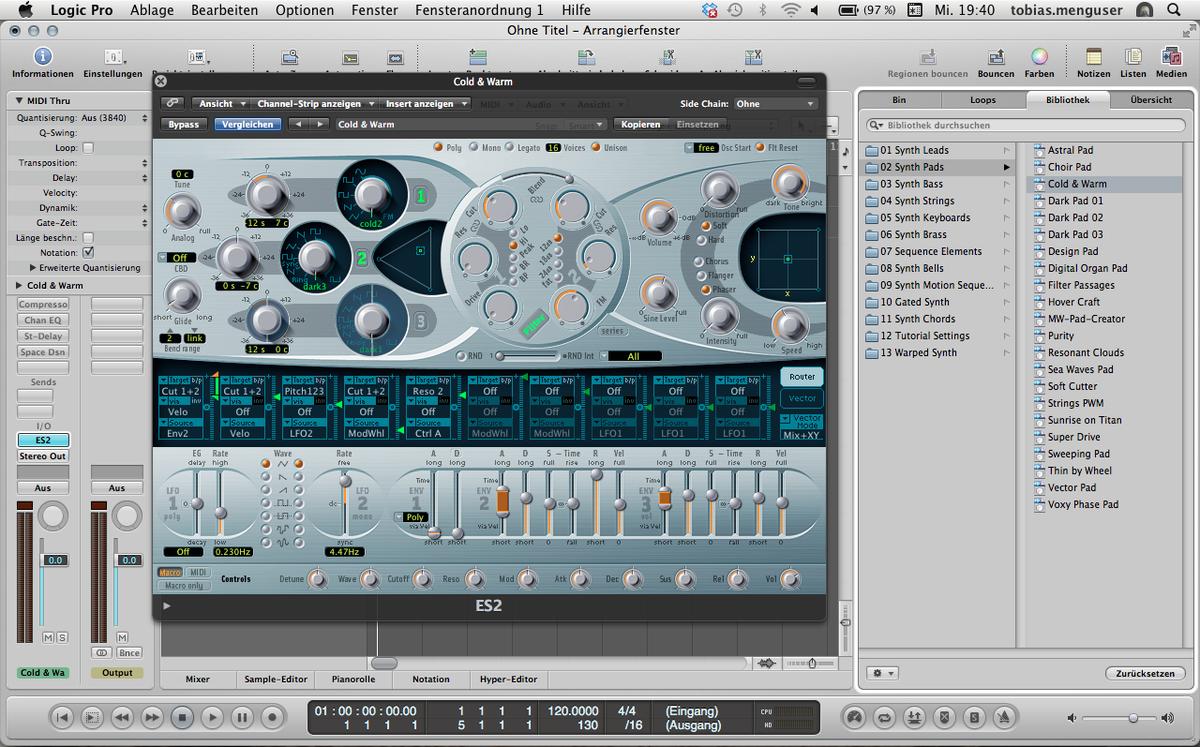1200x747 pixels.
Task: Select oscillator 2 number button
Action: coord(361,259)
